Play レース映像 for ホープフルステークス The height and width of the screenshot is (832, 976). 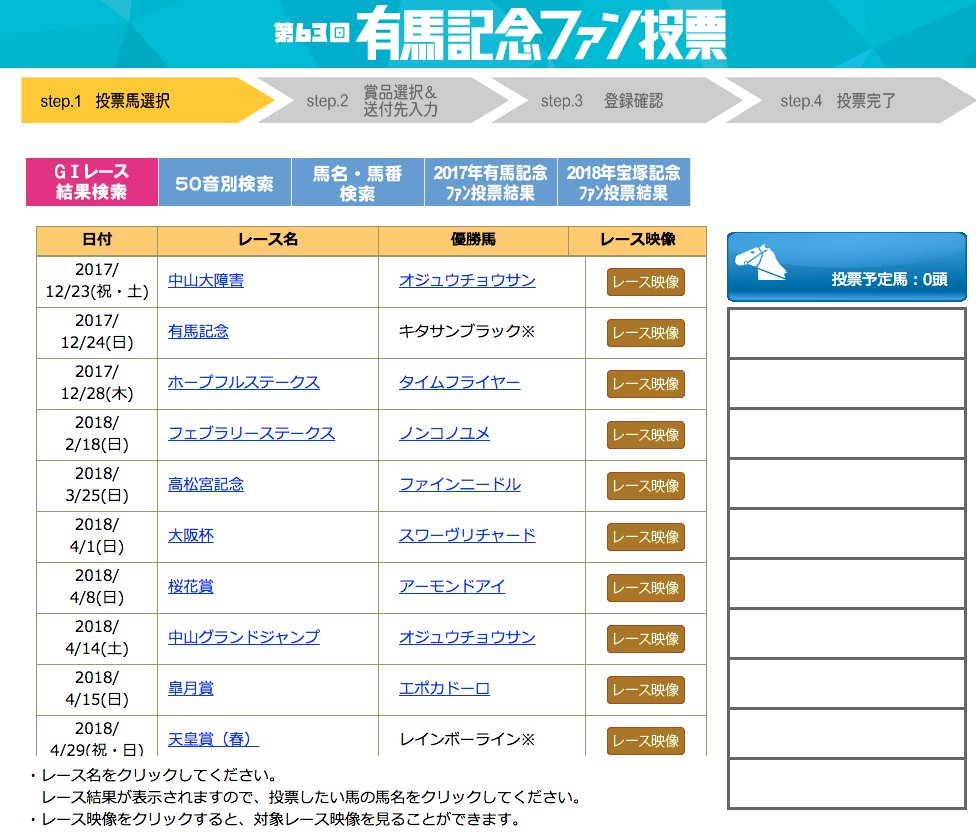[x=645, y=384]
